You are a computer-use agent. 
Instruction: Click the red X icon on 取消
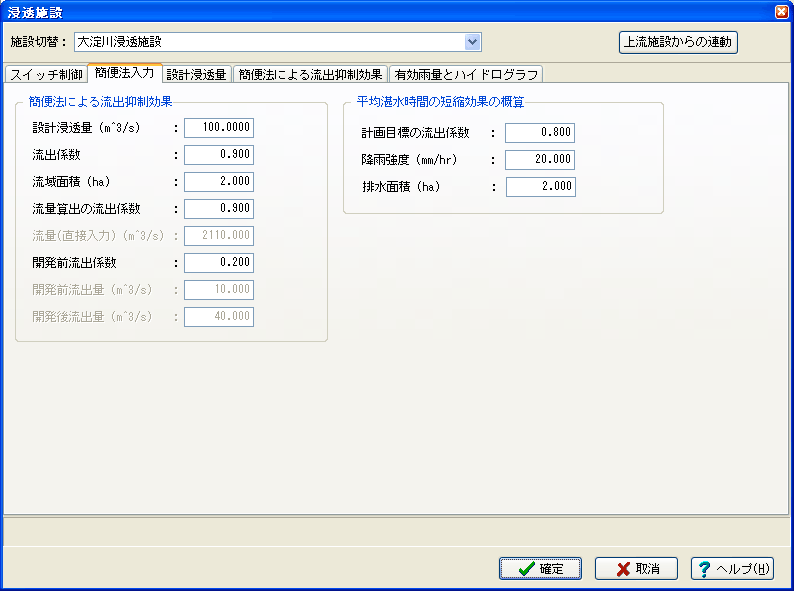[623, 569]
